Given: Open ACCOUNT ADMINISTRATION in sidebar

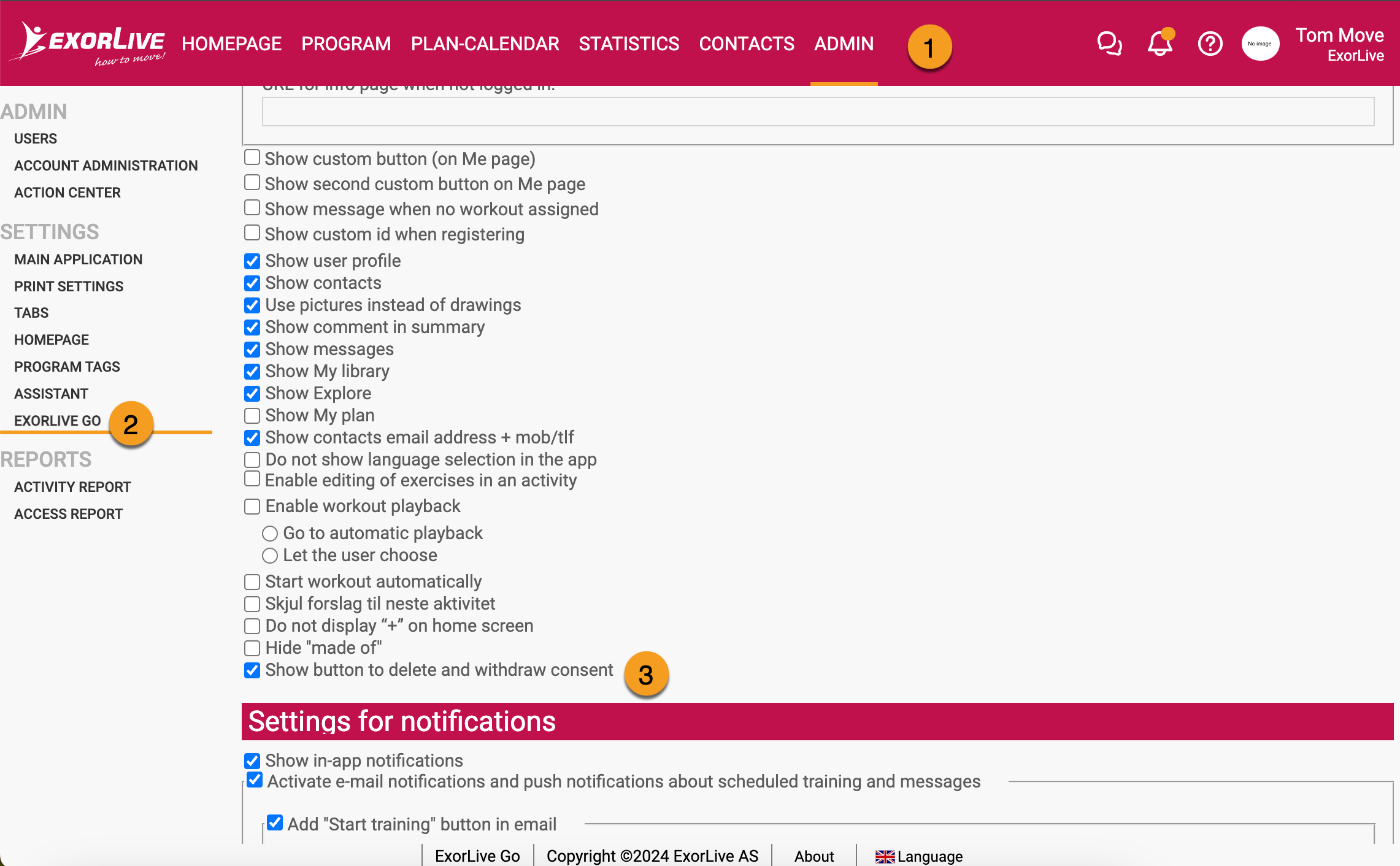Looking at the screenshot, I should click(x=106, y=166).
